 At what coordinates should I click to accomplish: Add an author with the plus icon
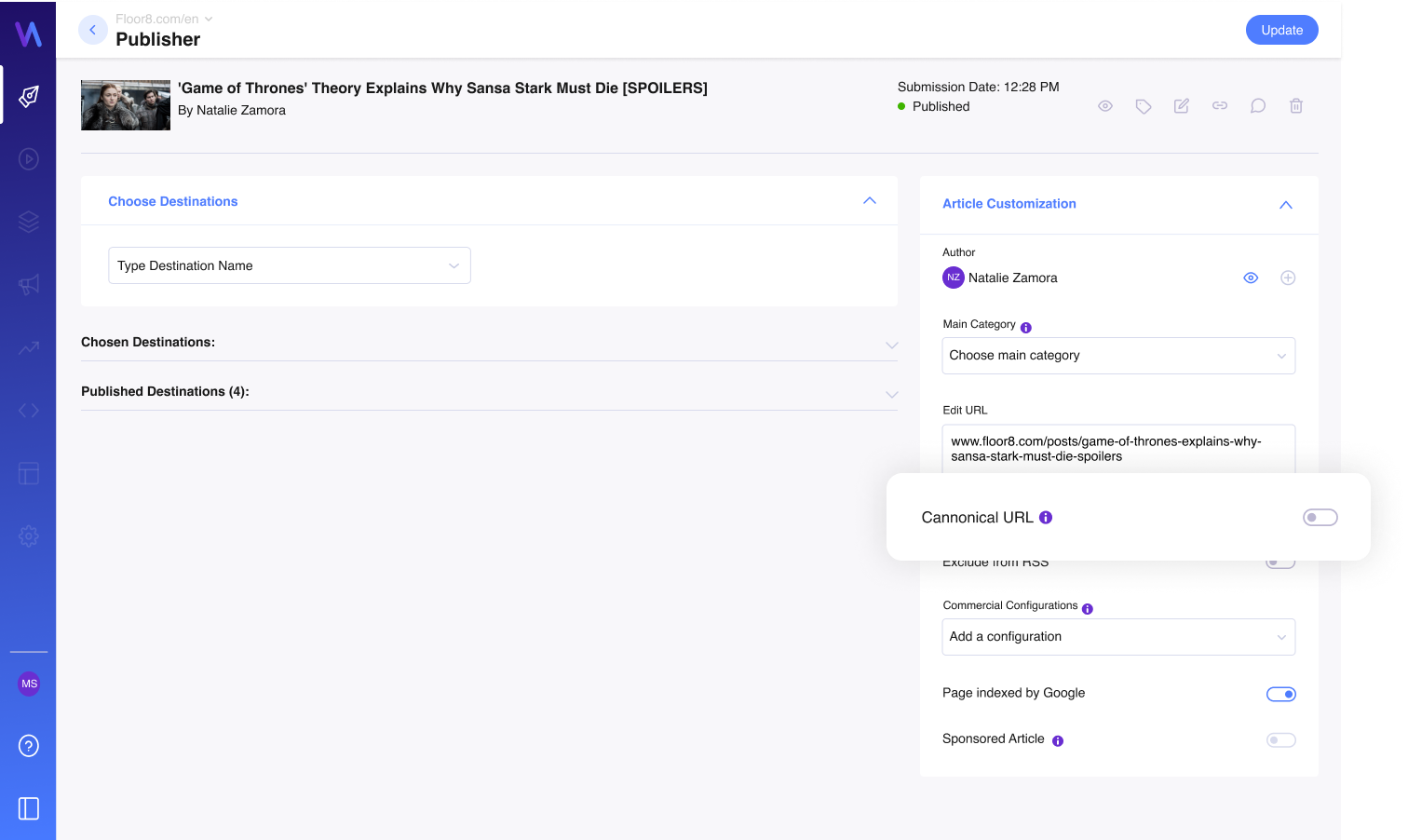[x=1288, y=278]
